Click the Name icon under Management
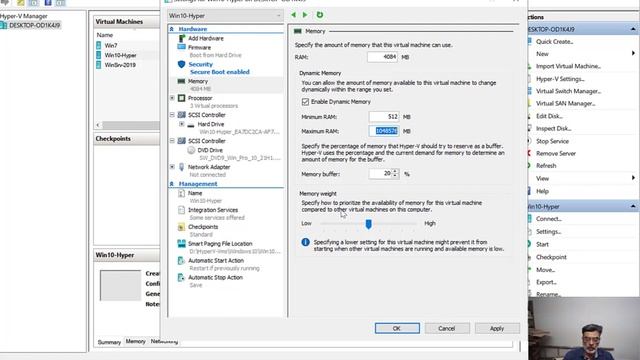 [x=182, y=193]
